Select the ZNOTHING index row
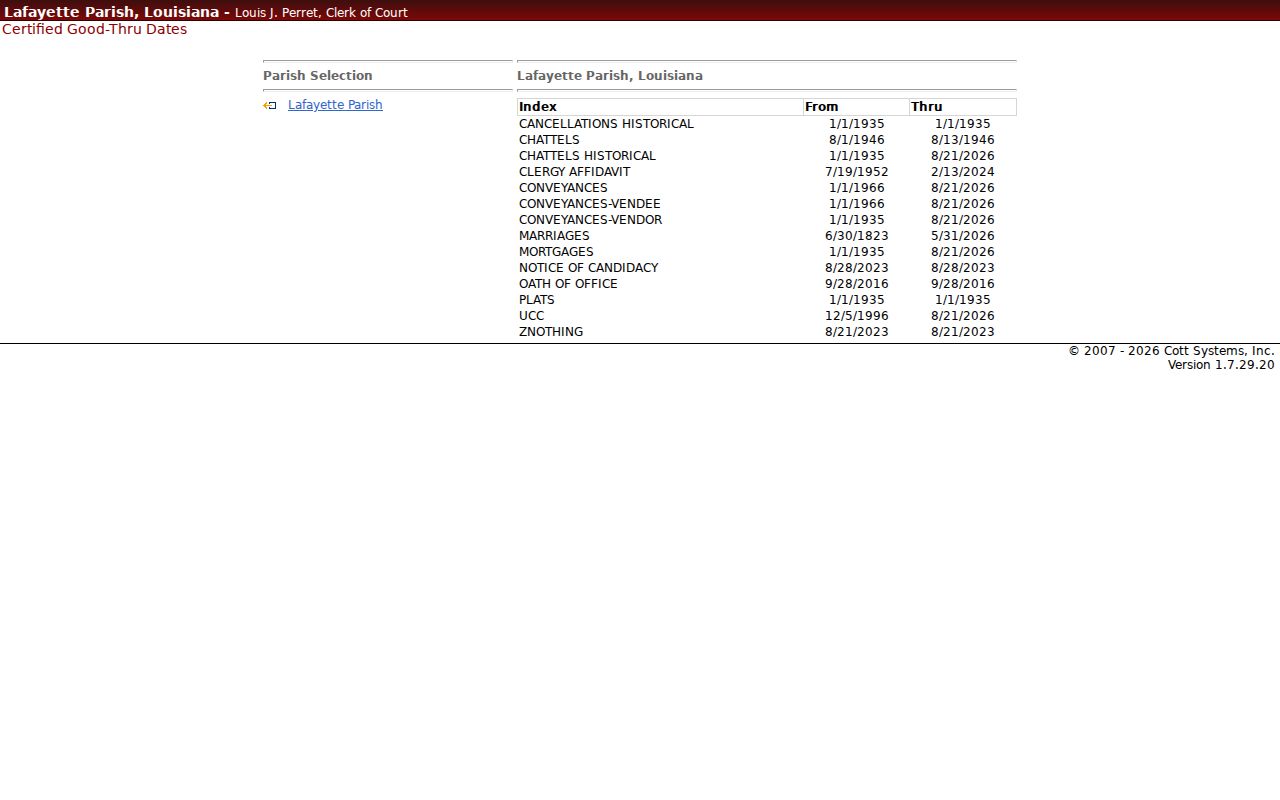This screenshot has height=800, width=1280. pyautogui.click(x=767, y=332)
